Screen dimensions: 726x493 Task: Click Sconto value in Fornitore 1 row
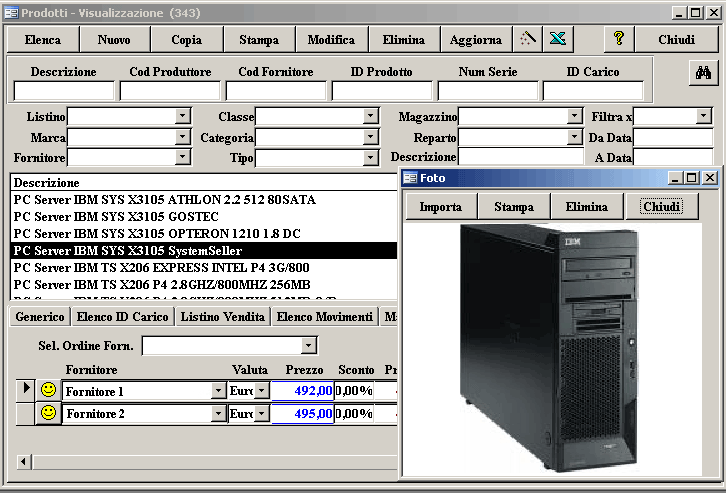tap(354, 391)
